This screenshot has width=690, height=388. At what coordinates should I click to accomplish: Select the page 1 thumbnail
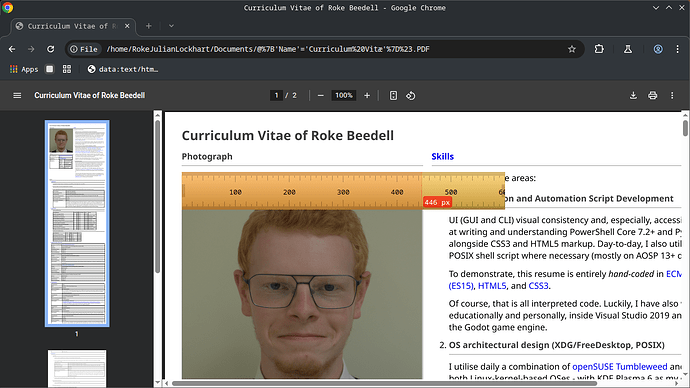click(77, 223)
